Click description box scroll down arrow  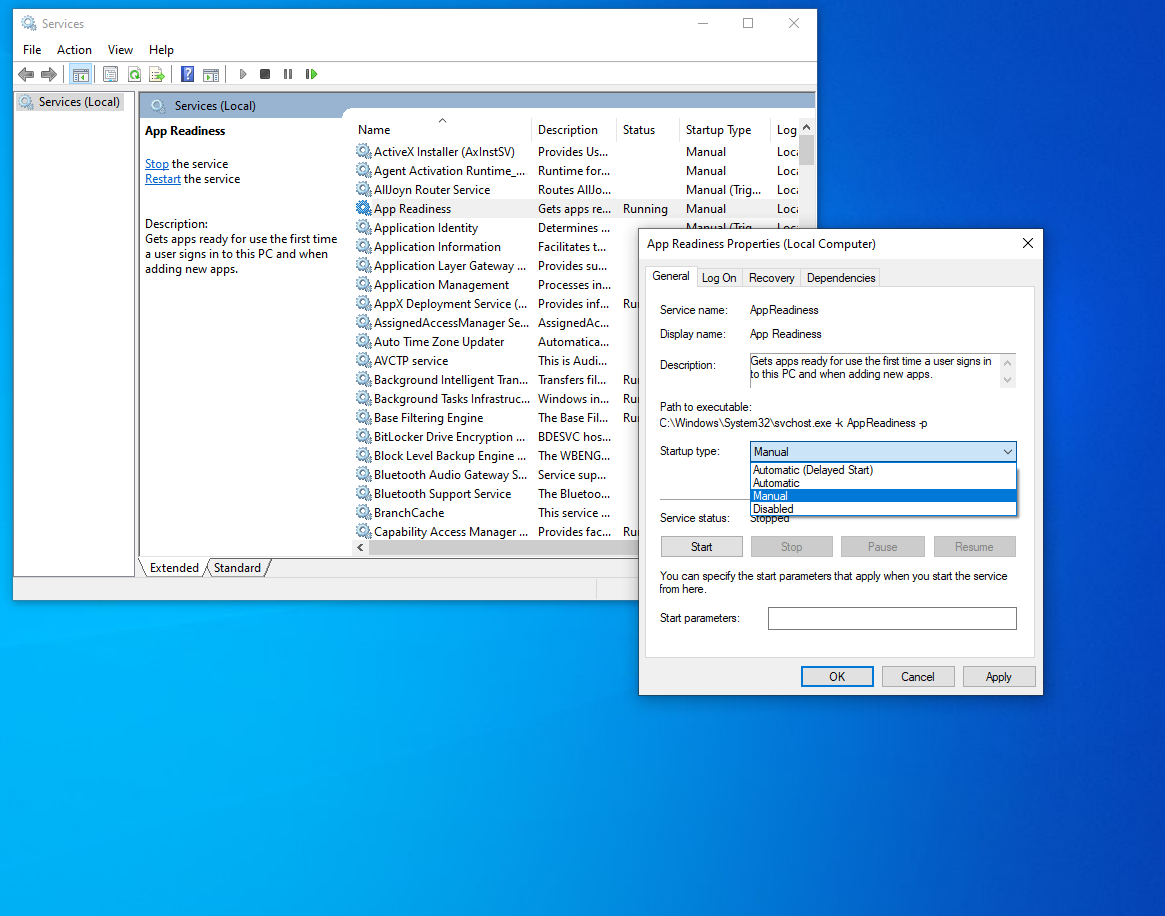[x=1007, y=380]
